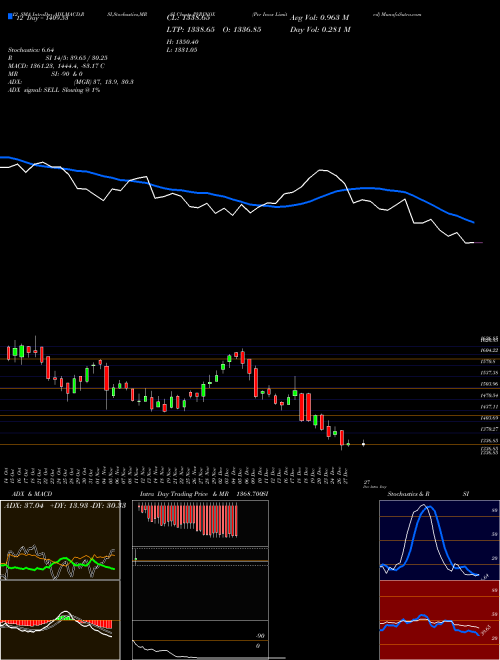Click the "Stochastics & R" panel title
This screenshot has height=660, width=500.
pyautogui.click(x=409, y=494)
